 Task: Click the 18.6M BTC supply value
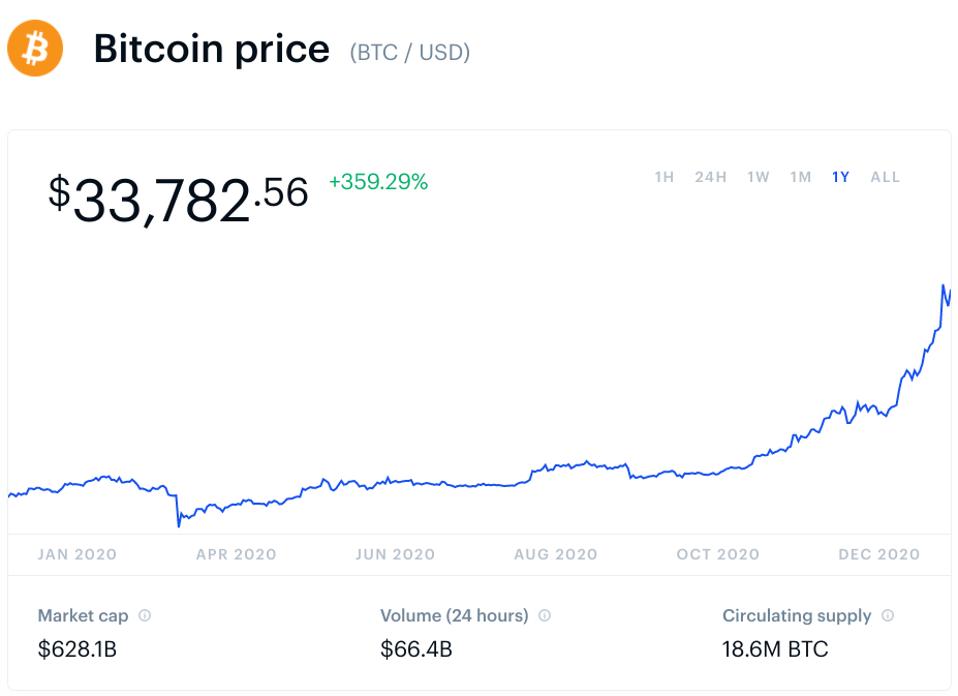point(775,650)
